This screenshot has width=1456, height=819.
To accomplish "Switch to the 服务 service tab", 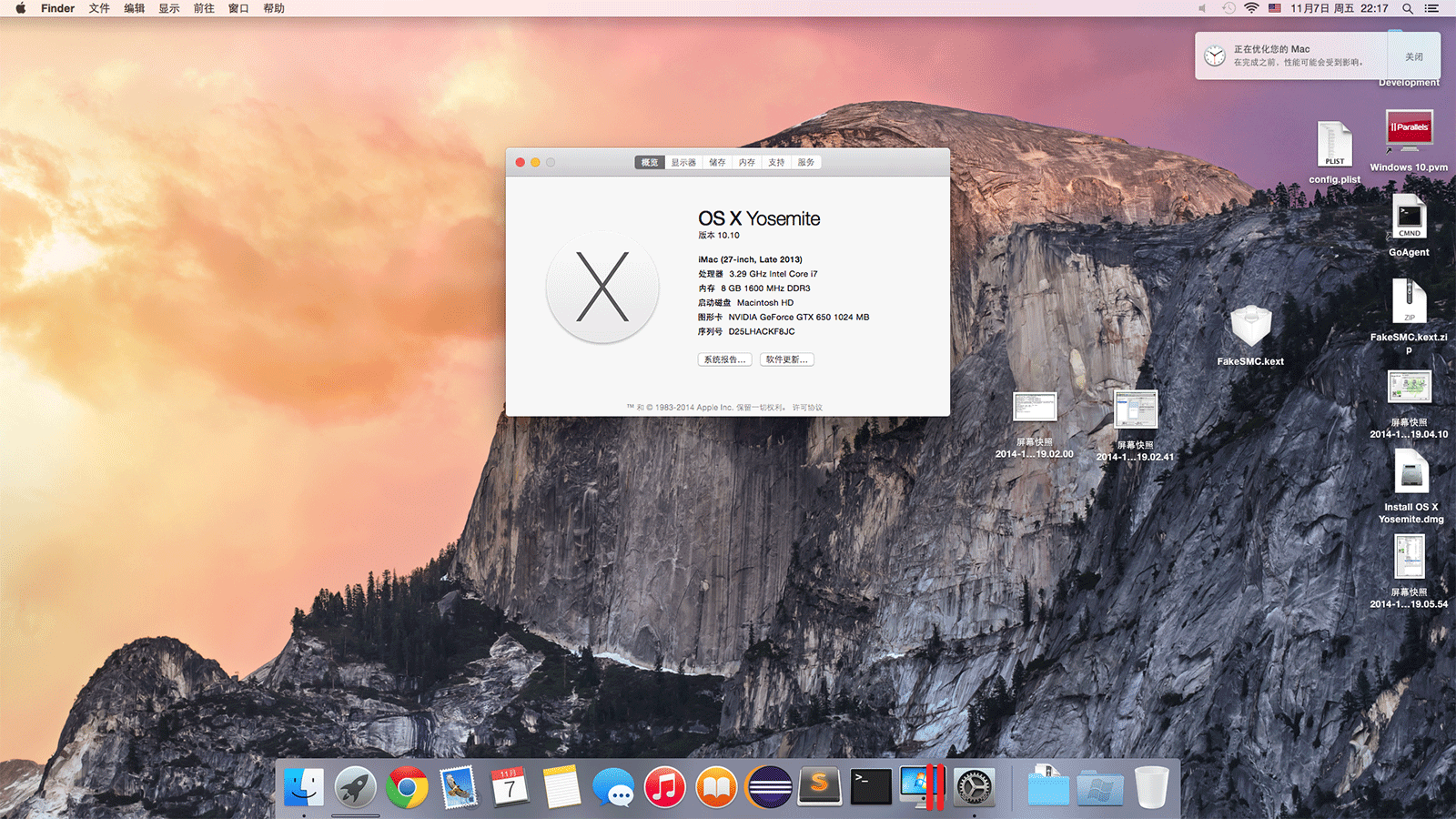I will pyautogui.click(x=806, y=162).
